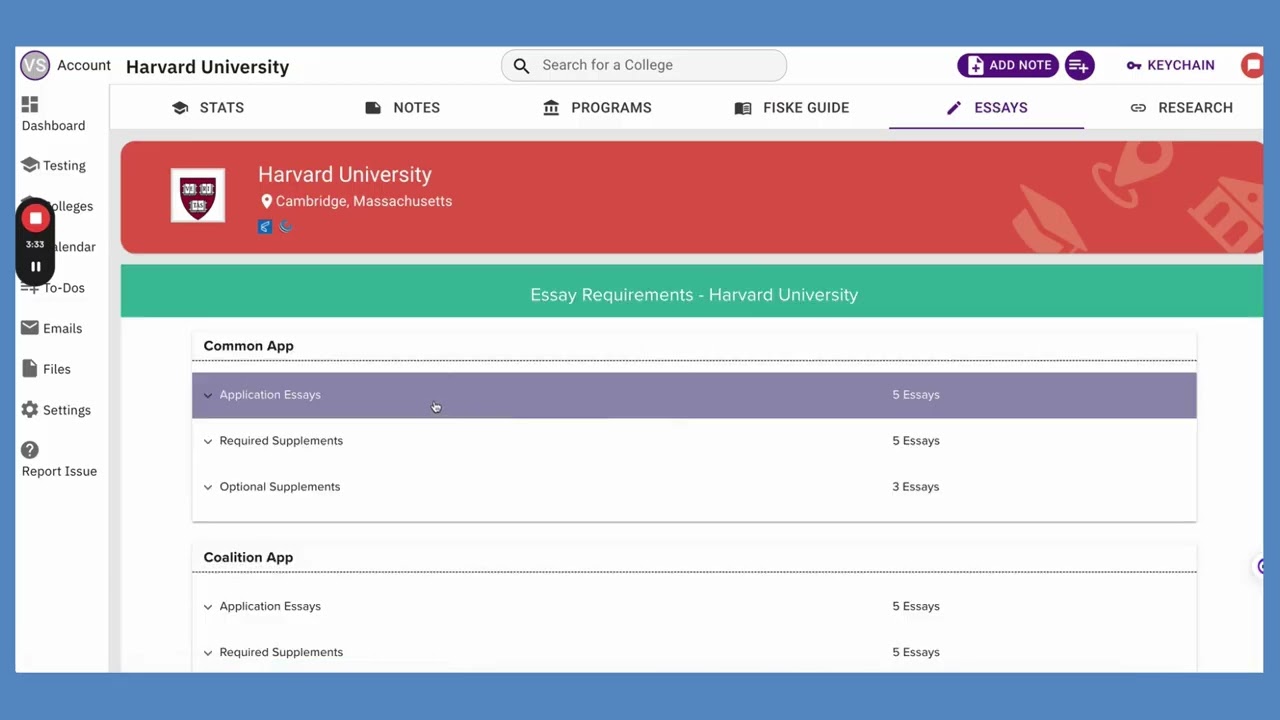Click the search magnifier icon
Screen dimensions: 1280x720
[521, 66]
